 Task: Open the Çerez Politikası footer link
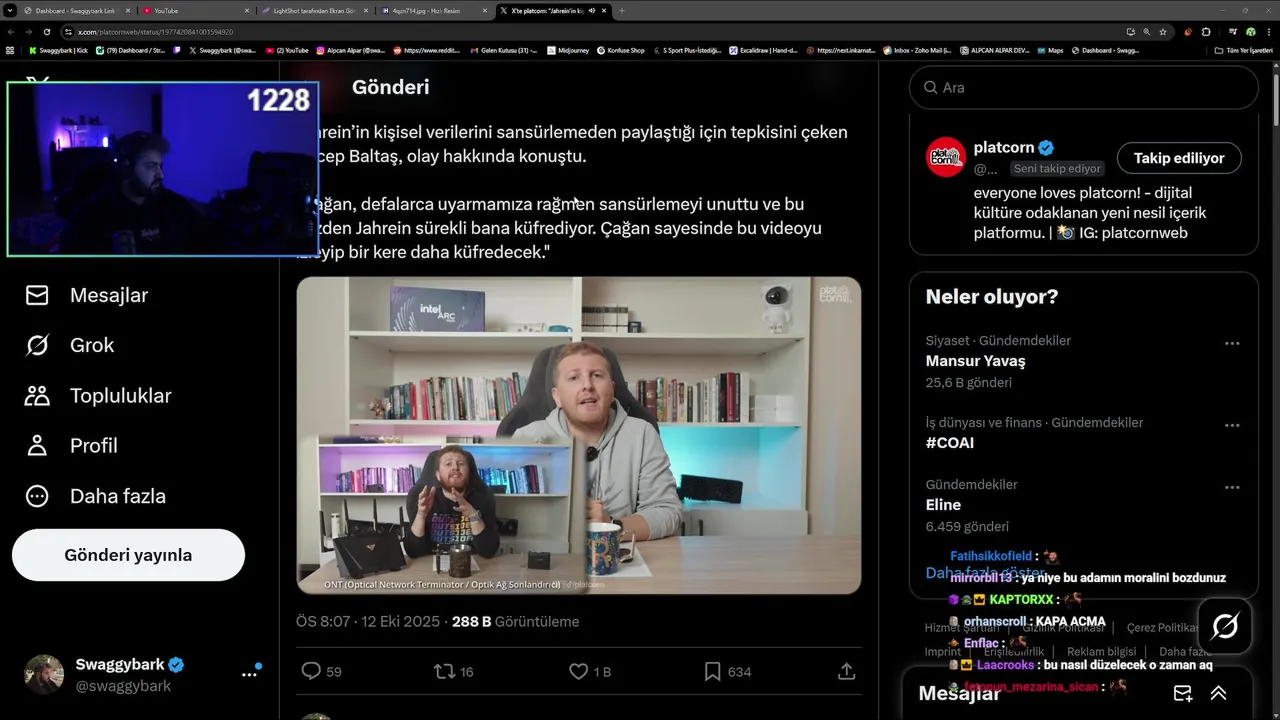coord(1164,628)
